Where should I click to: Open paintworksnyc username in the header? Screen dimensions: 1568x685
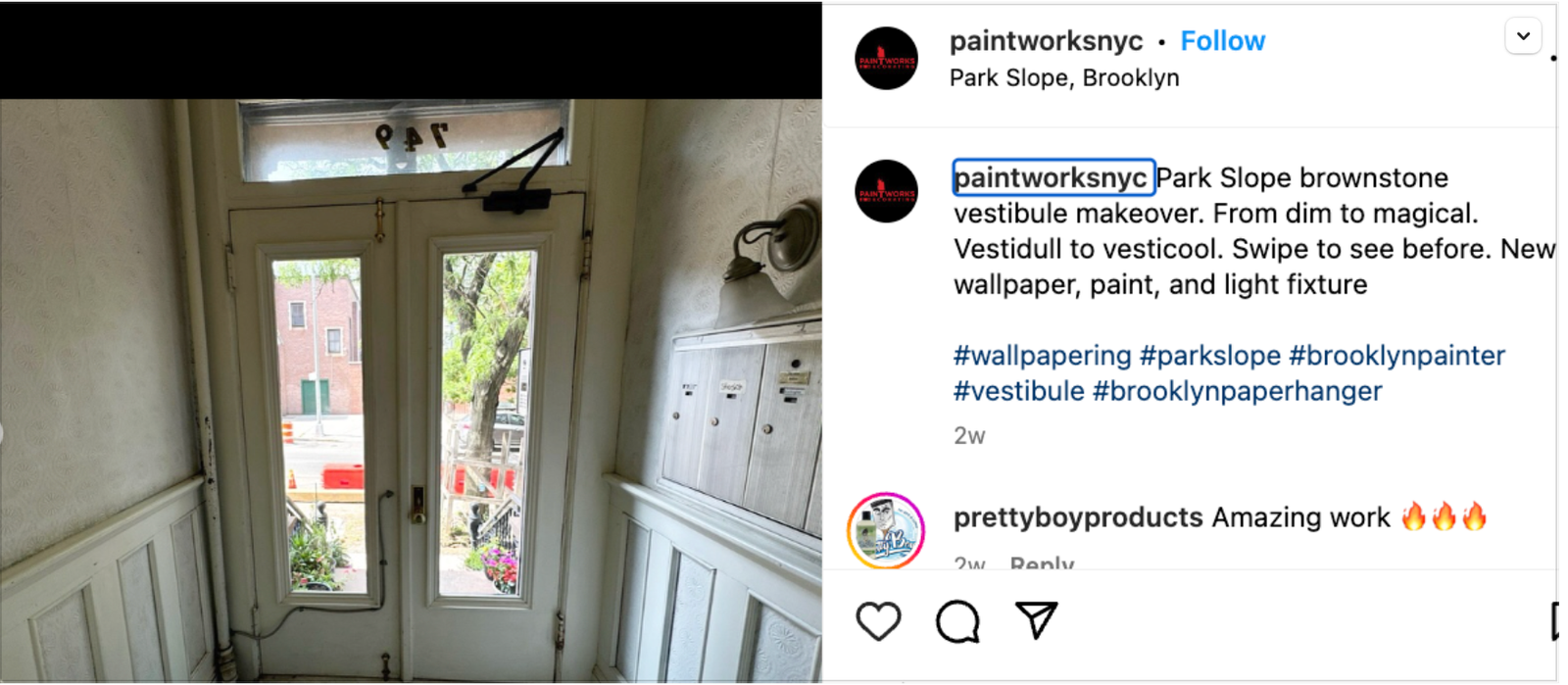[x=1046, y=41]
